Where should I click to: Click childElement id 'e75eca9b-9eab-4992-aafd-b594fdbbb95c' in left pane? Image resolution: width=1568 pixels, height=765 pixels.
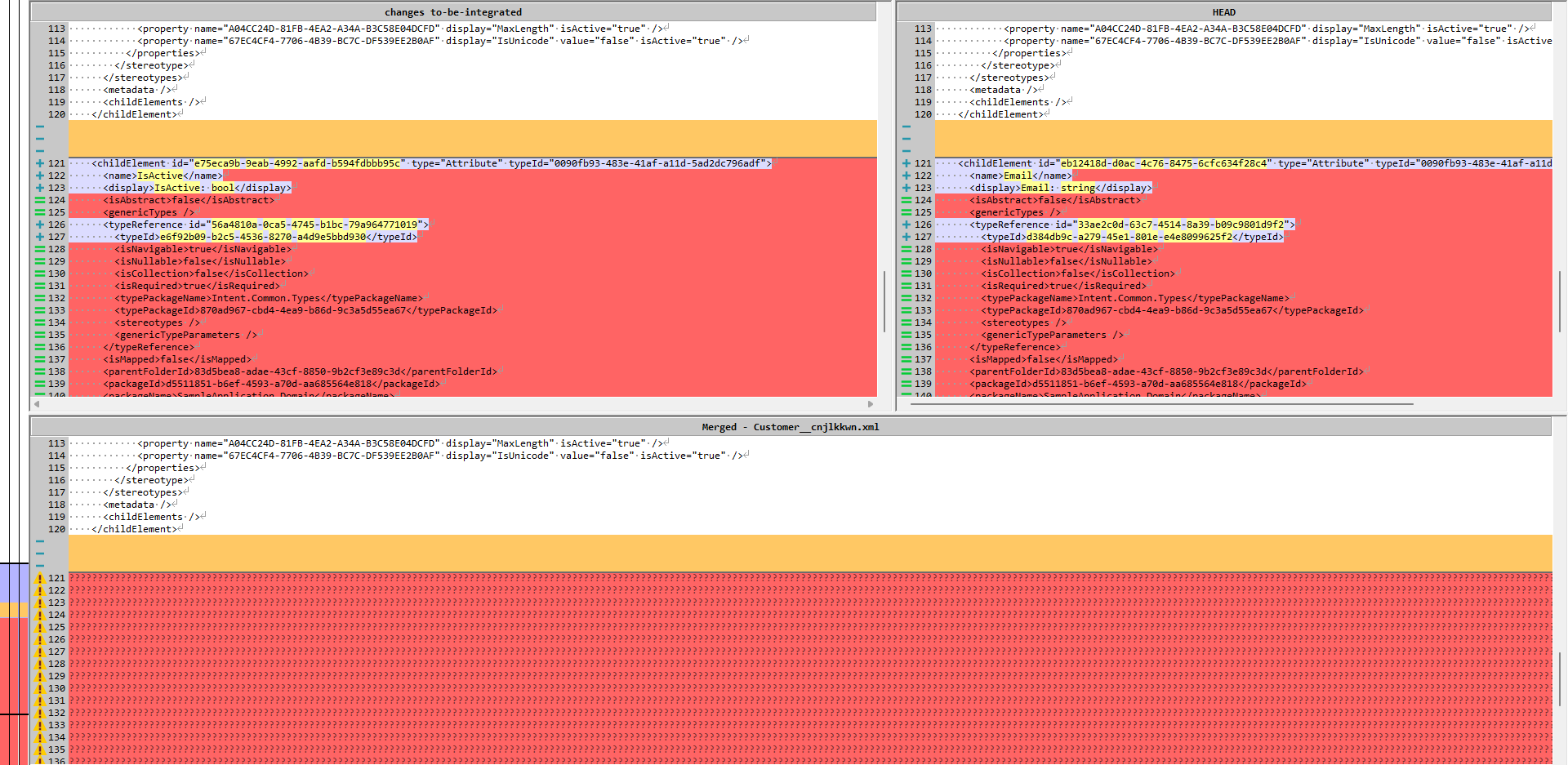(x=297, y=163)
